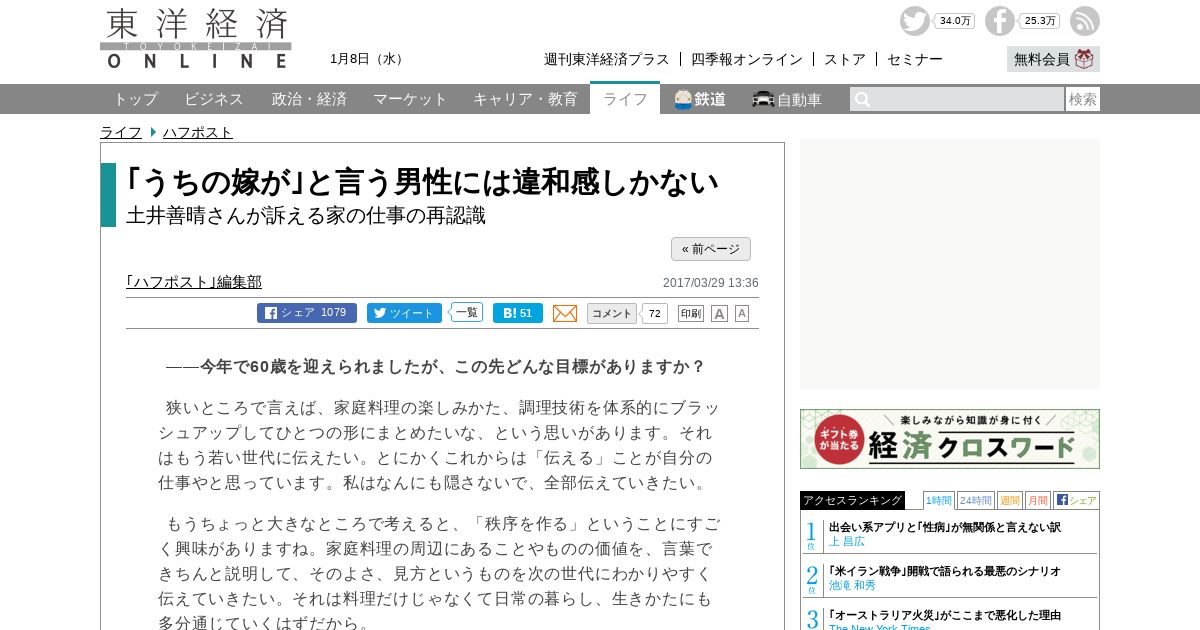Select the 週間 ranking tab
1200x630 pixels.
(x=1010, y=500)
